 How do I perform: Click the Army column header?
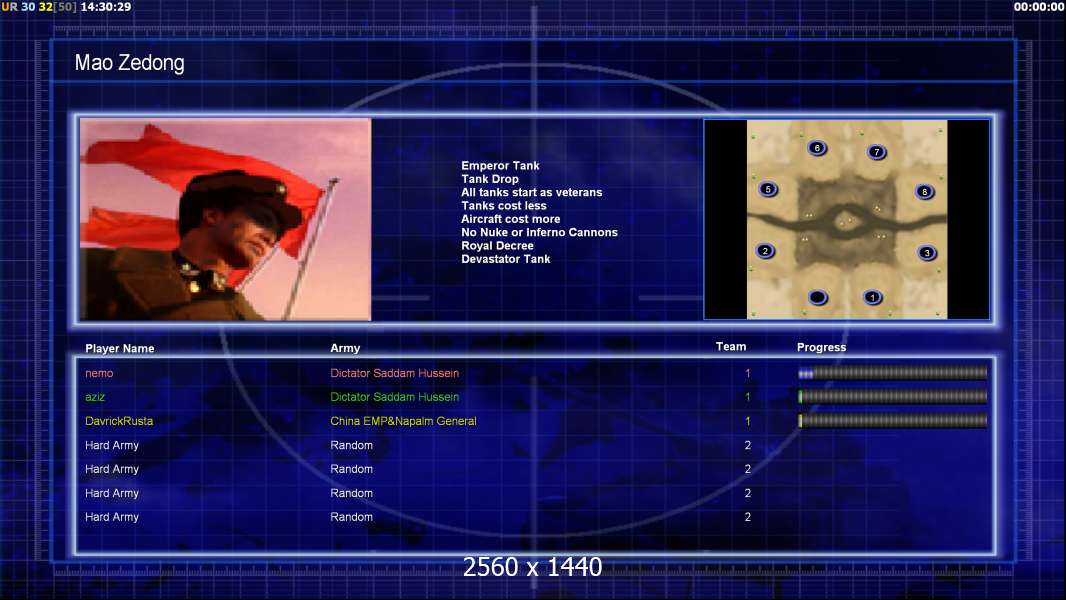345,348
